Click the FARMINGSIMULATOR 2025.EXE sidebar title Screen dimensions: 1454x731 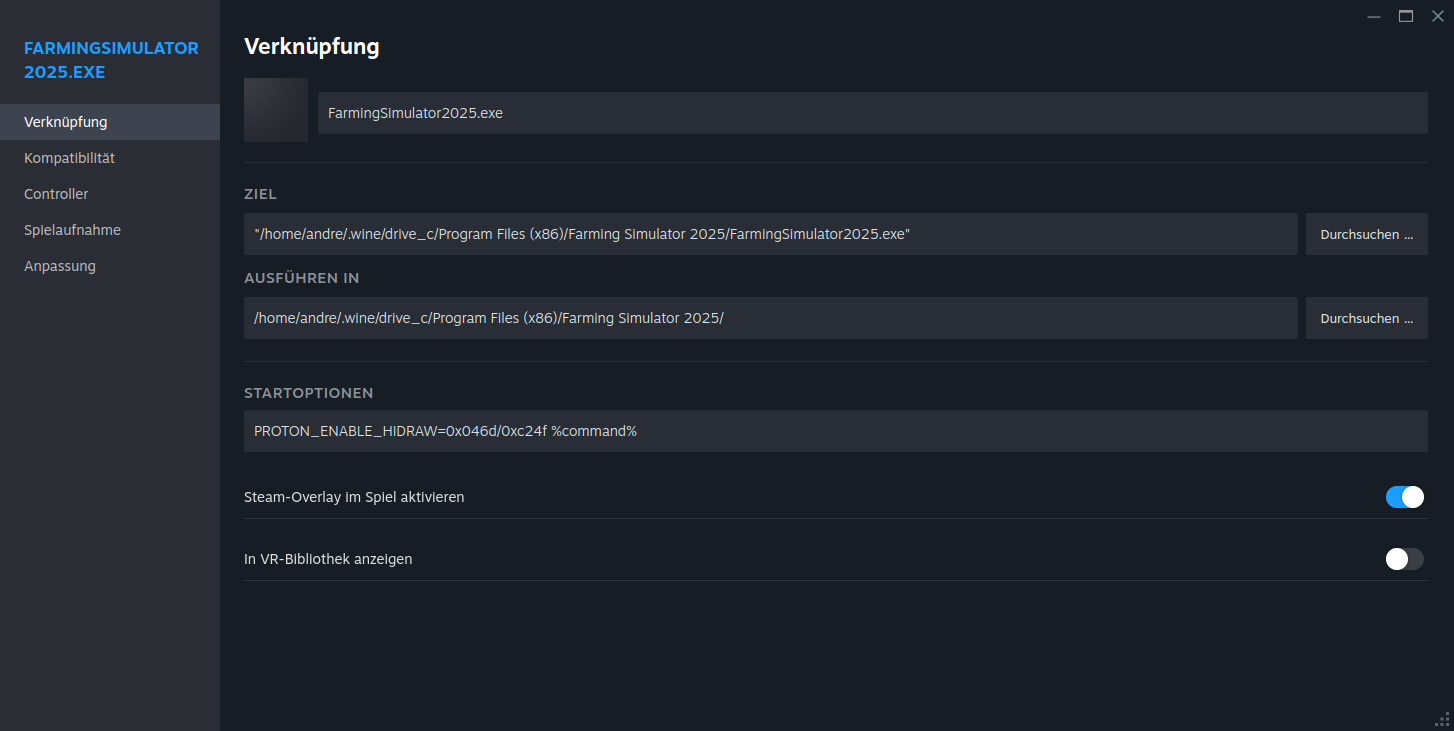pos(111,60)
